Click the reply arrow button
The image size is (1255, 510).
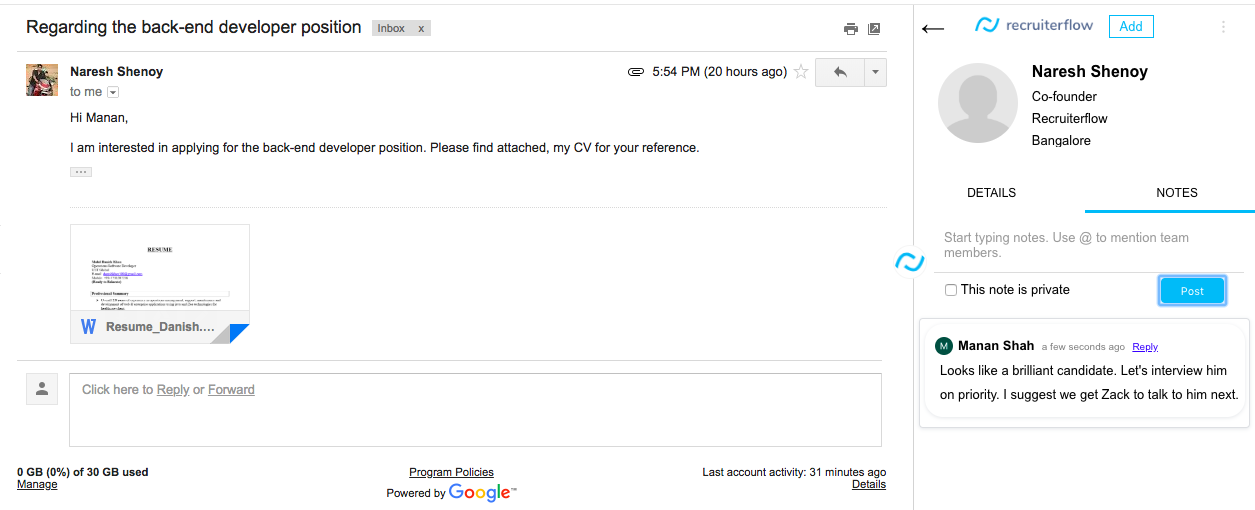tap(840, 73)
